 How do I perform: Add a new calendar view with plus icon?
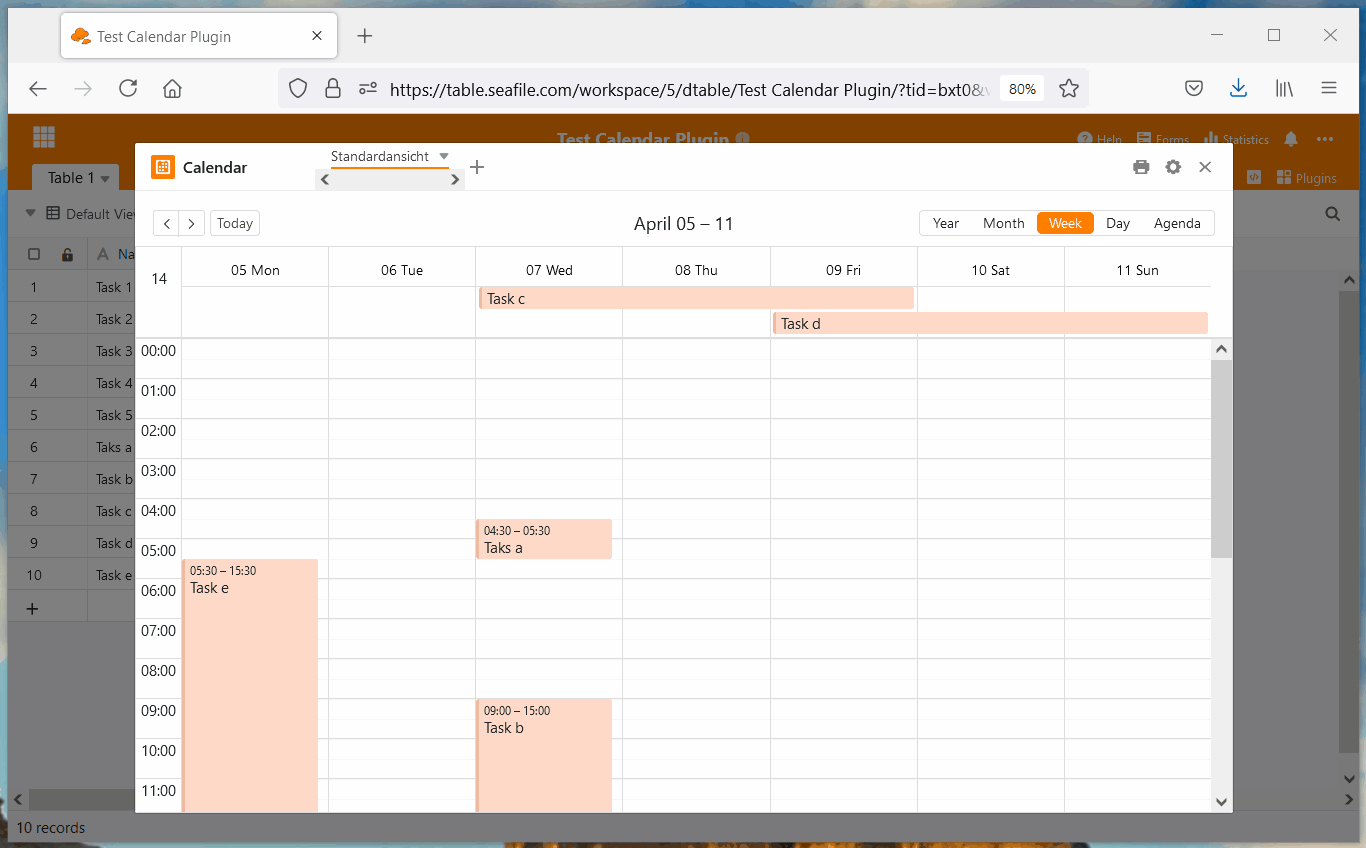click(477, 167)
